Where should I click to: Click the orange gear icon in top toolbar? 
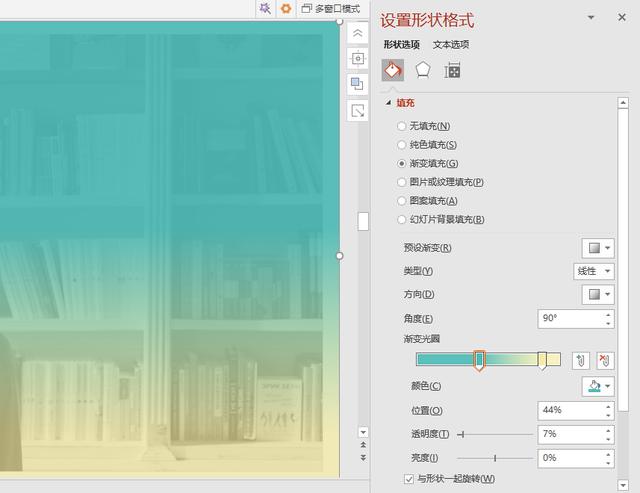click(286, 8)
